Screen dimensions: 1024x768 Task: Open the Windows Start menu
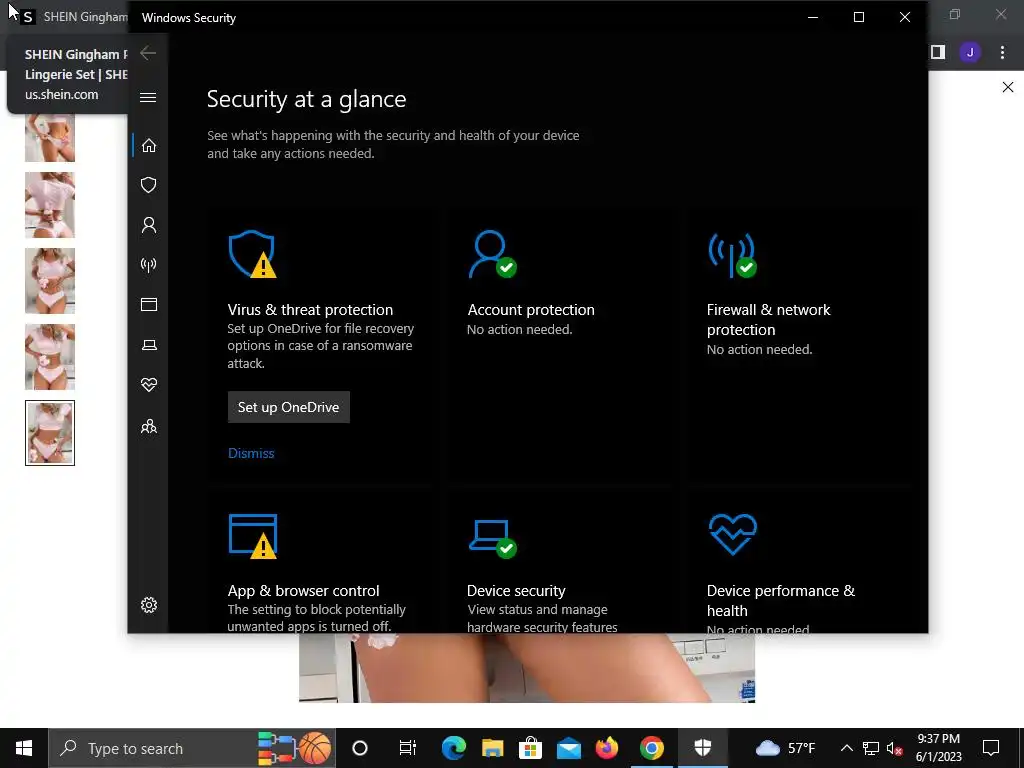tap(24, 748)
